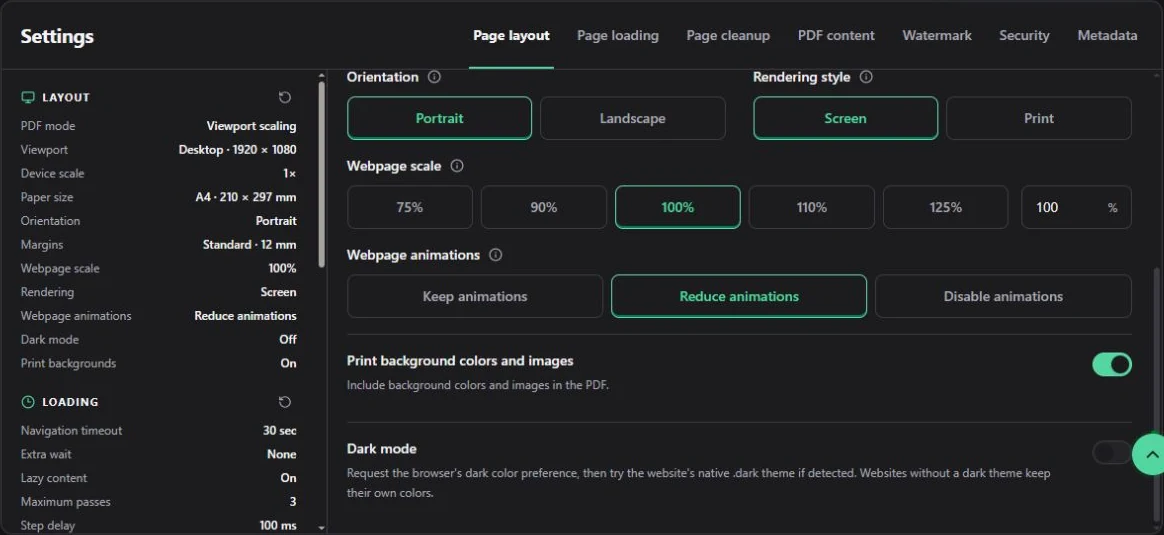Click Step delay '100 ms' value
This screenshot has height=535, width=1164.
click(278, 526)
